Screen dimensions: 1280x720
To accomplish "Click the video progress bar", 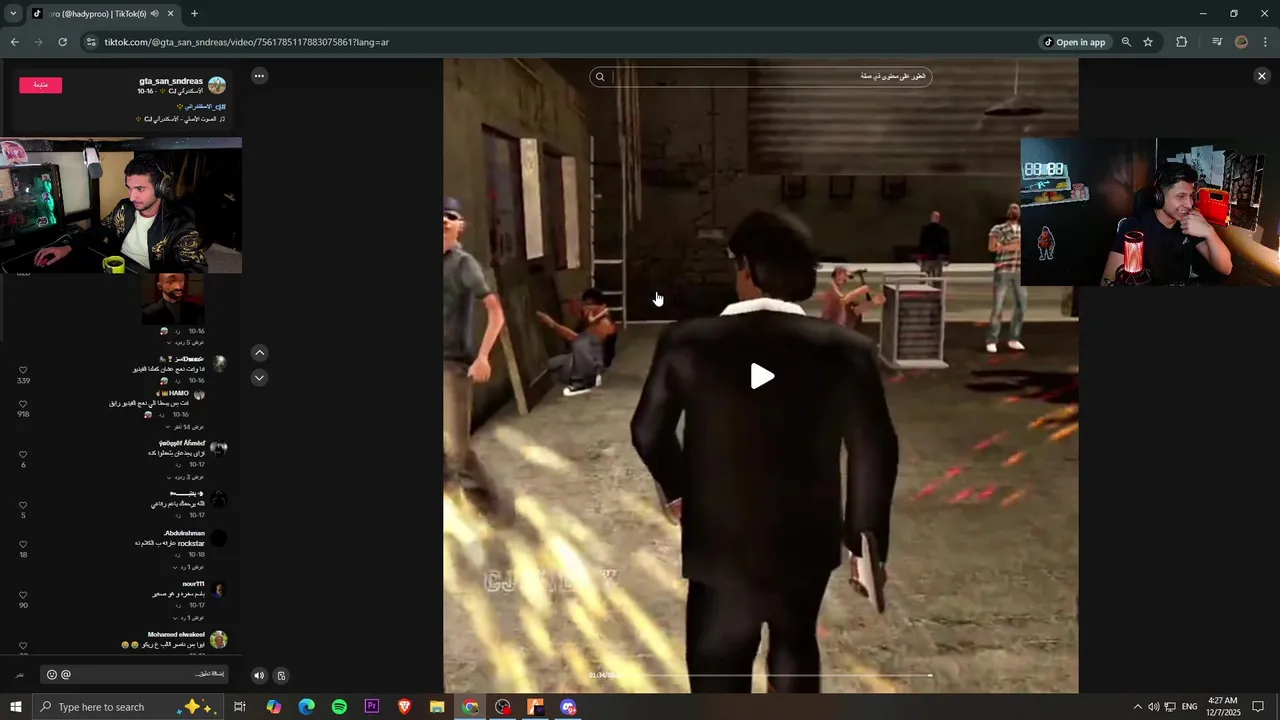I will [760, 675].
